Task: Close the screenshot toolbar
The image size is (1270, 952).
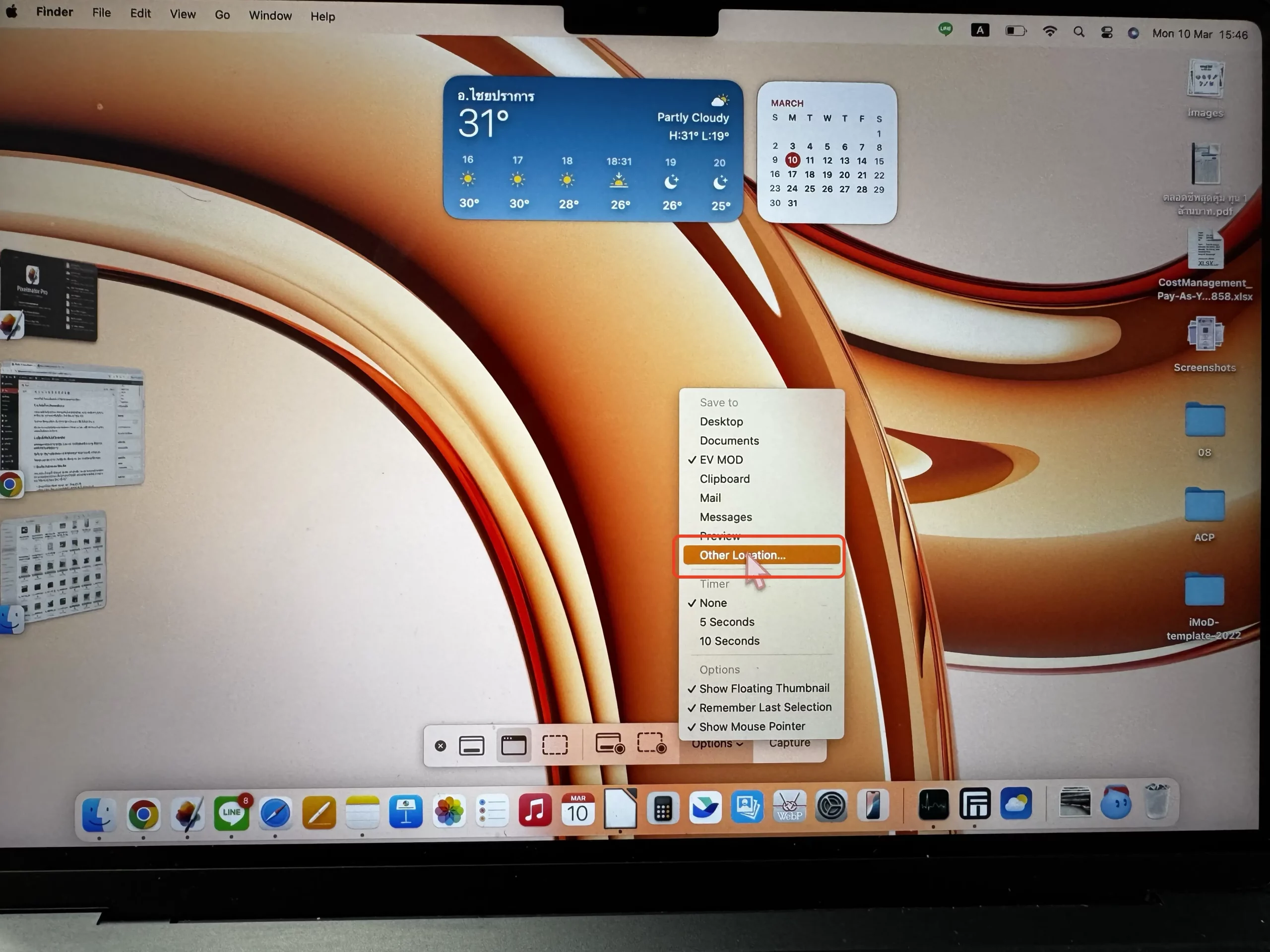Action: (x=441, y=746)
